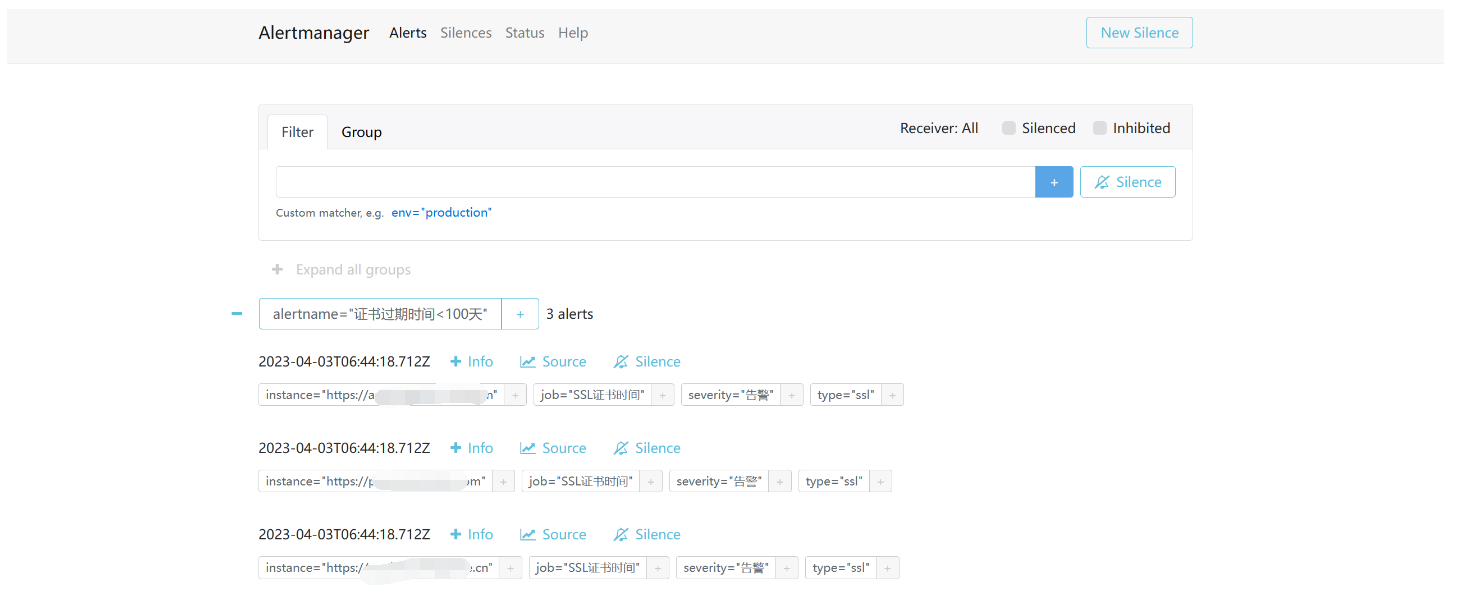This screenshot has width=1472, height=599.
Task: Click the instance="https://p… label text
Action: coord(376,481)
